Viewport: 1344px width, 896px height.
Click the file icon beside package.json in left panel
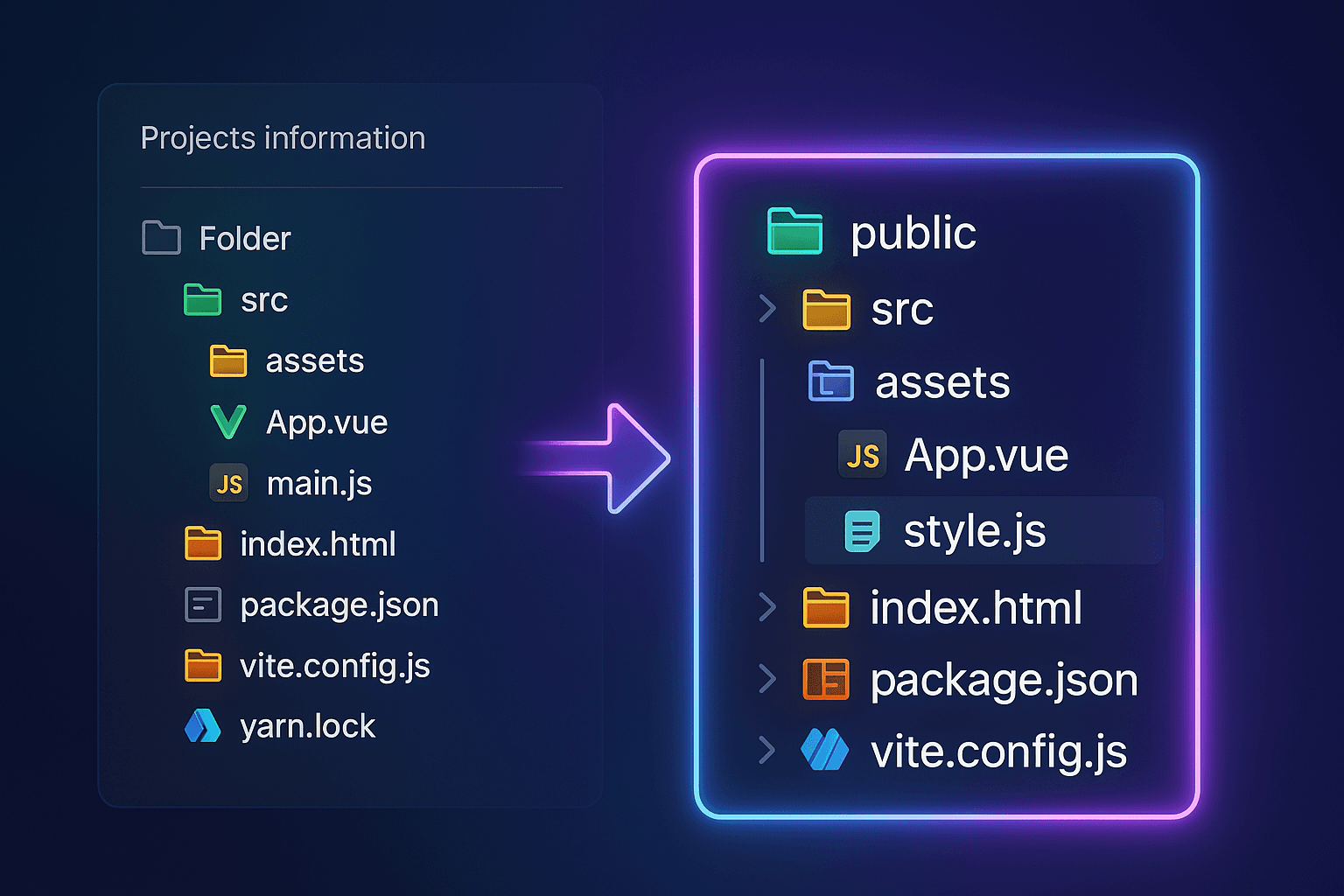[203, 605]
